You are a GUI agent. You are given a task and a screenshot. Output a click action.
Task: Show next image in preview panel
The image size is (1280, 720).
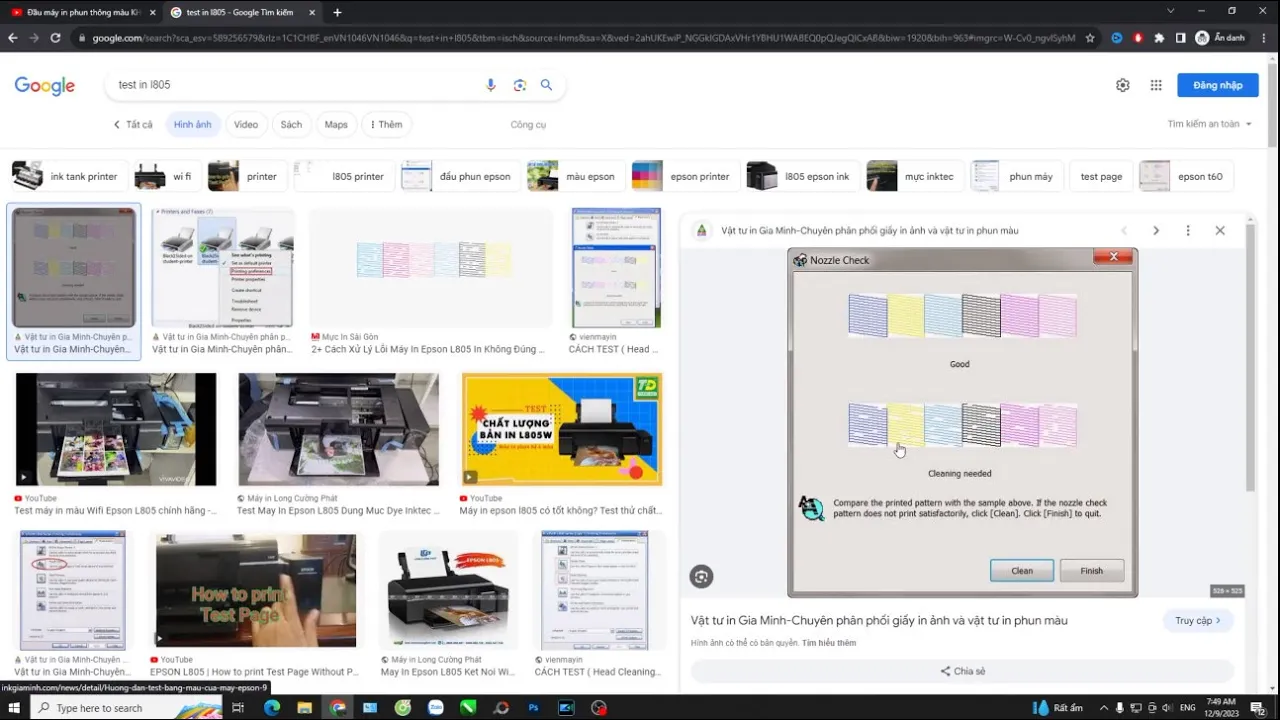click(1155, 230)
